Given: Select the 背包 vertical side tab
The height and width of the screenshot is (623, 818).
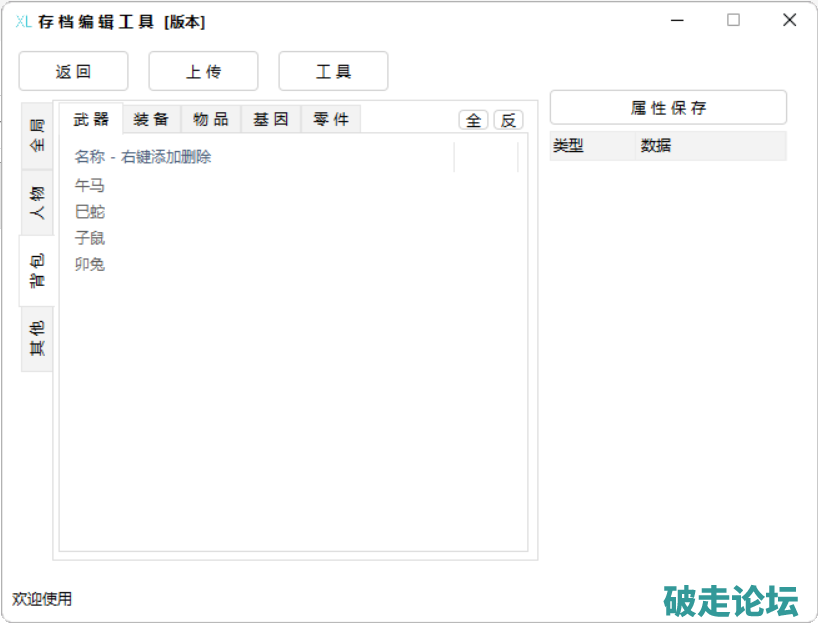Looking at the screenshot, I should pos(37,271).
